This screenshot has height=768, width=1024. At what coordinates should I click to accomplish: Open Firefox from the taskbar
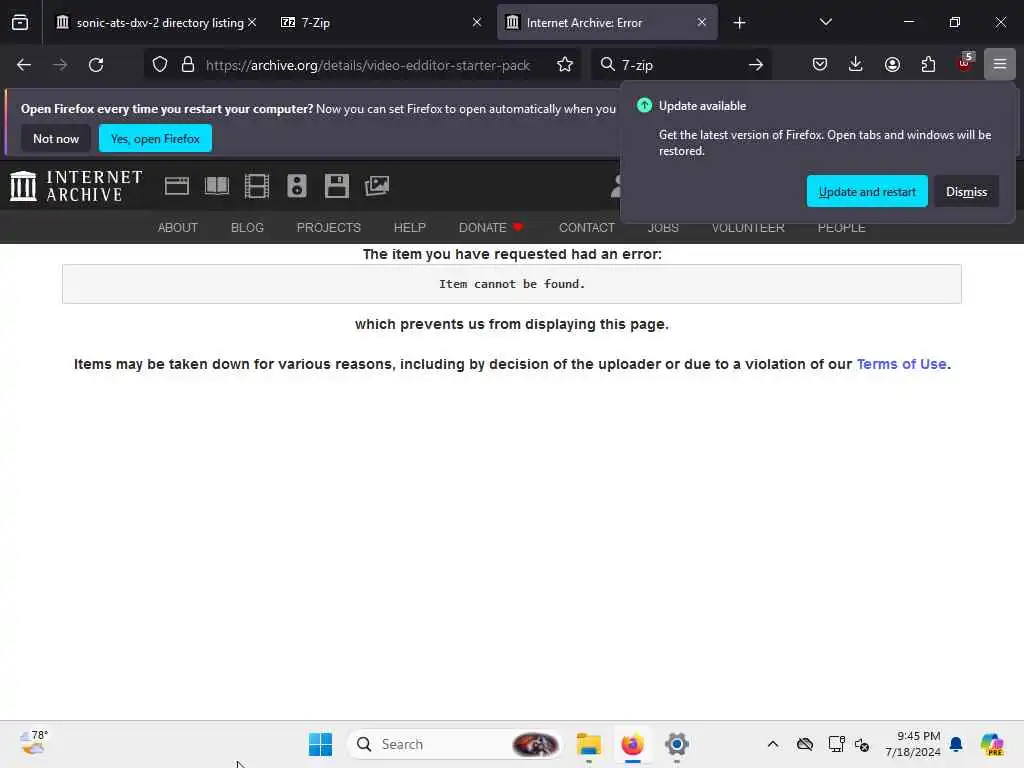tap(632, 744)
